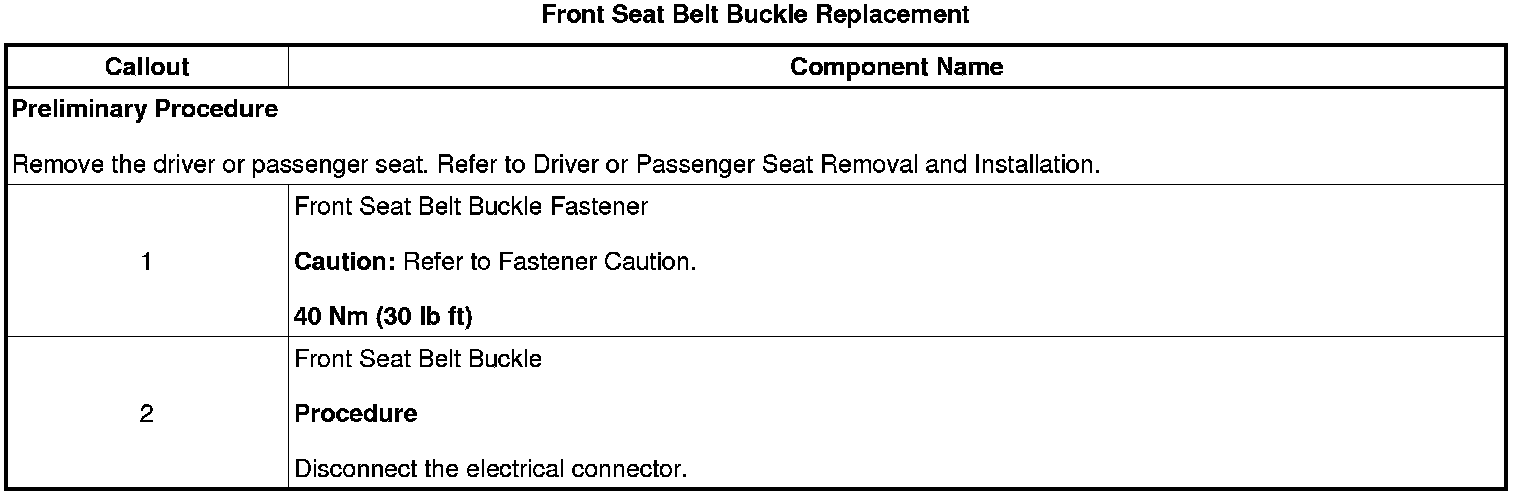Select the 'Component Name' column header
Screen dimensions: 1520x496
[896, 67]
